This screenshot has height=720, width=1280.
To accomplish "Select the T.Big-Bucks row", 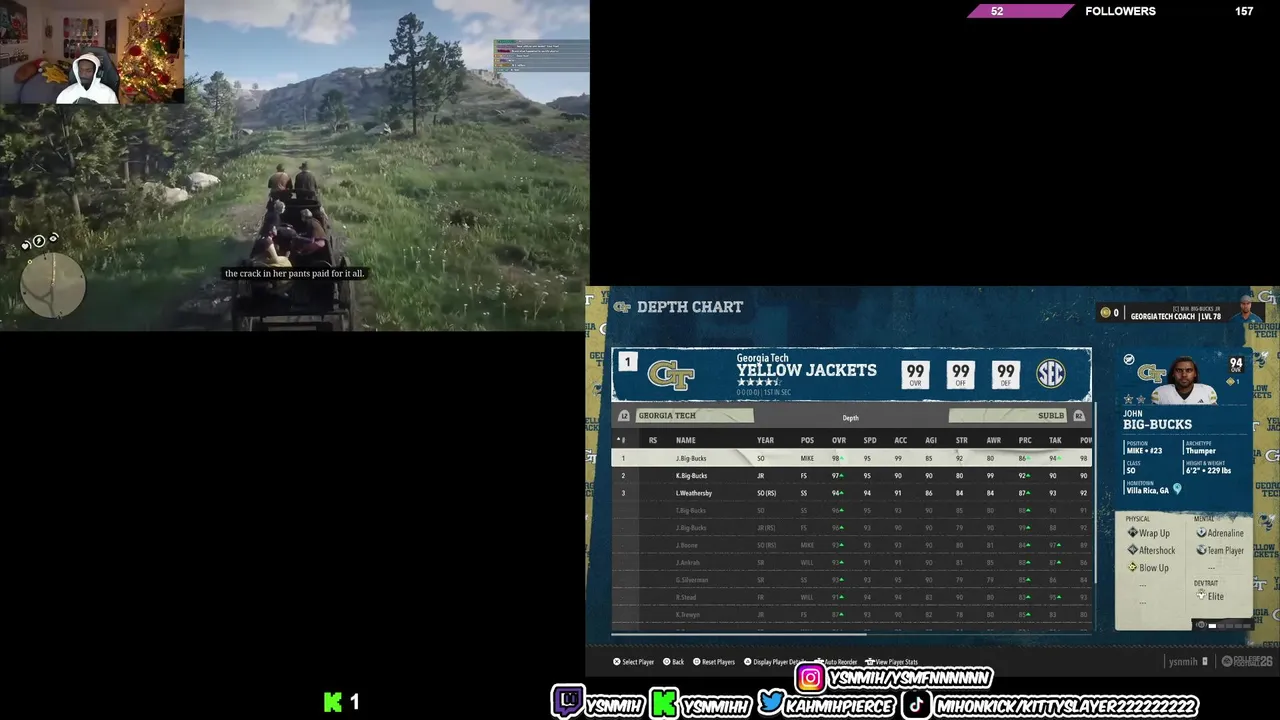I will (851, 510).
